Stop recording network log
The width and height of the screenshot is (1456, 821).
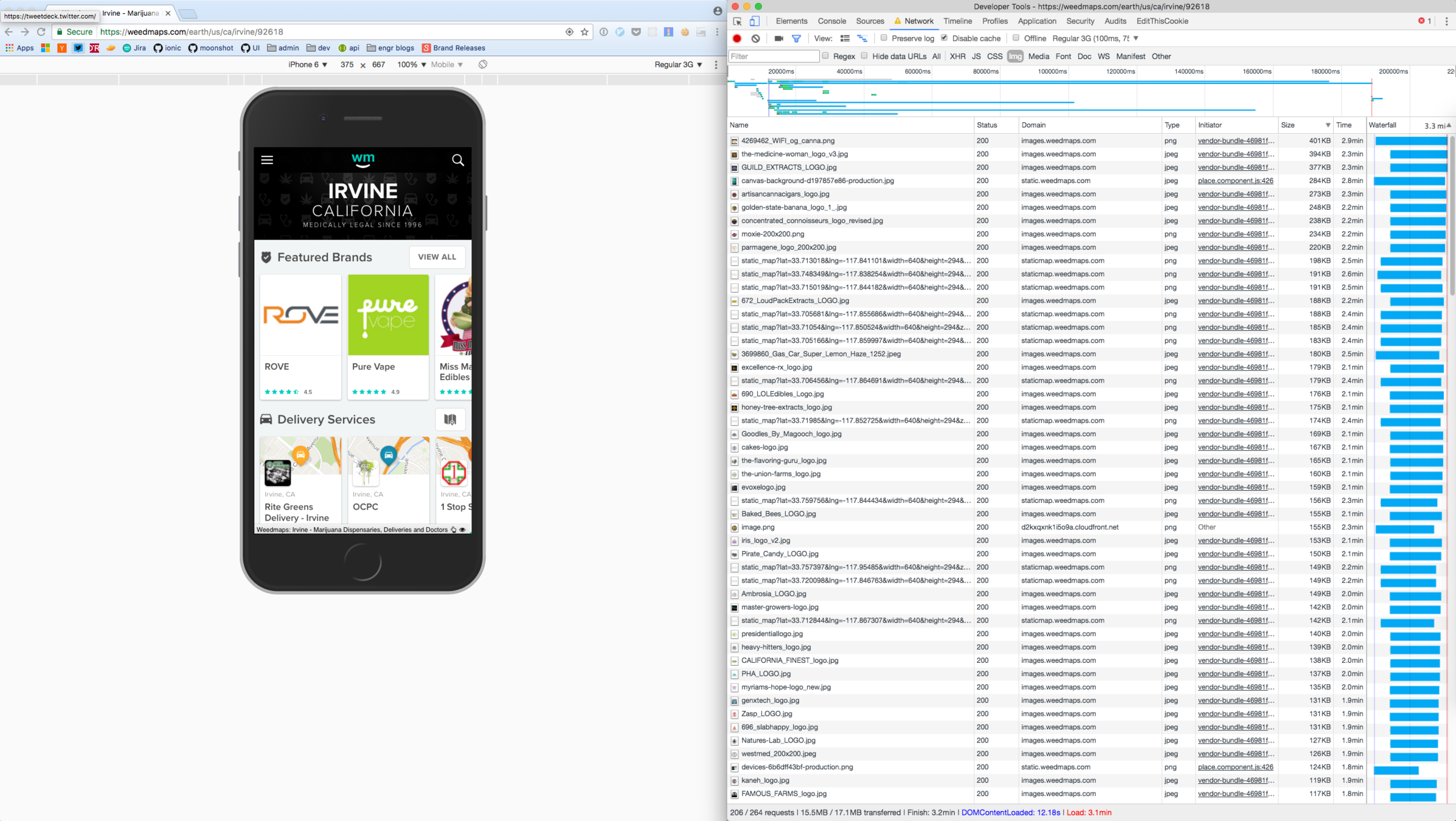(x=737, y=38)
